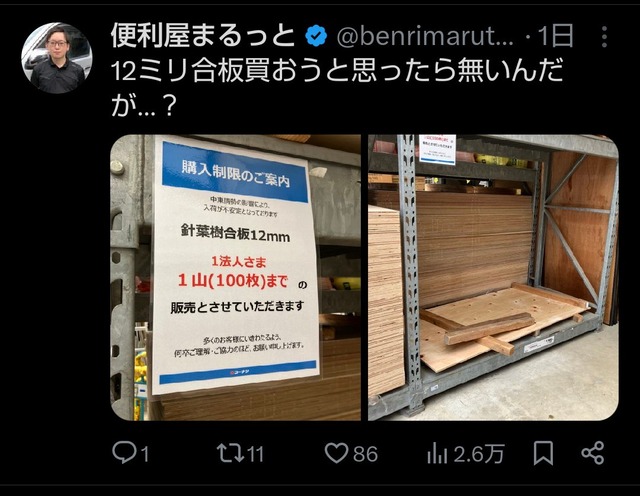Bookmark this post
Viewport: 640px width, 496px height.
tap(543, 453)
